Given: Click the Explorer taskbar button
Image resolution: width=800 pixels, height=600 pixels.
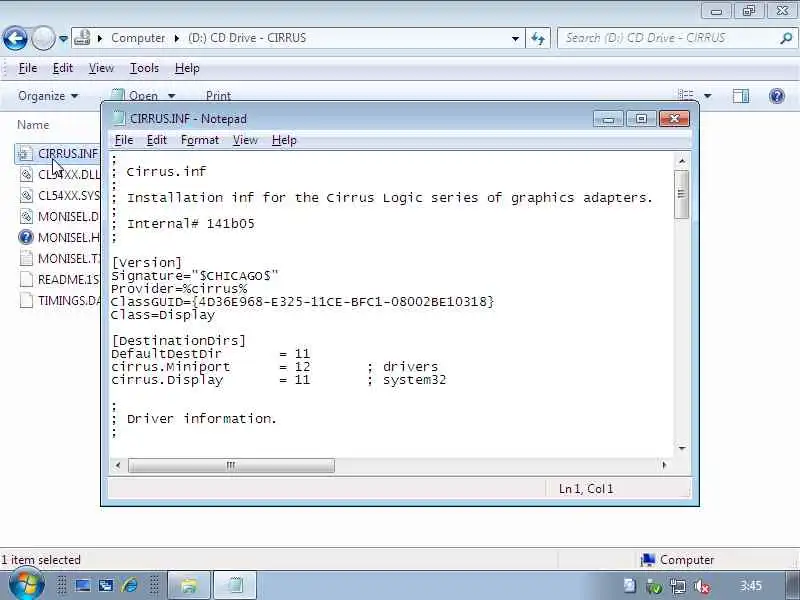Looking at the screenshot, I should (189, 585).
